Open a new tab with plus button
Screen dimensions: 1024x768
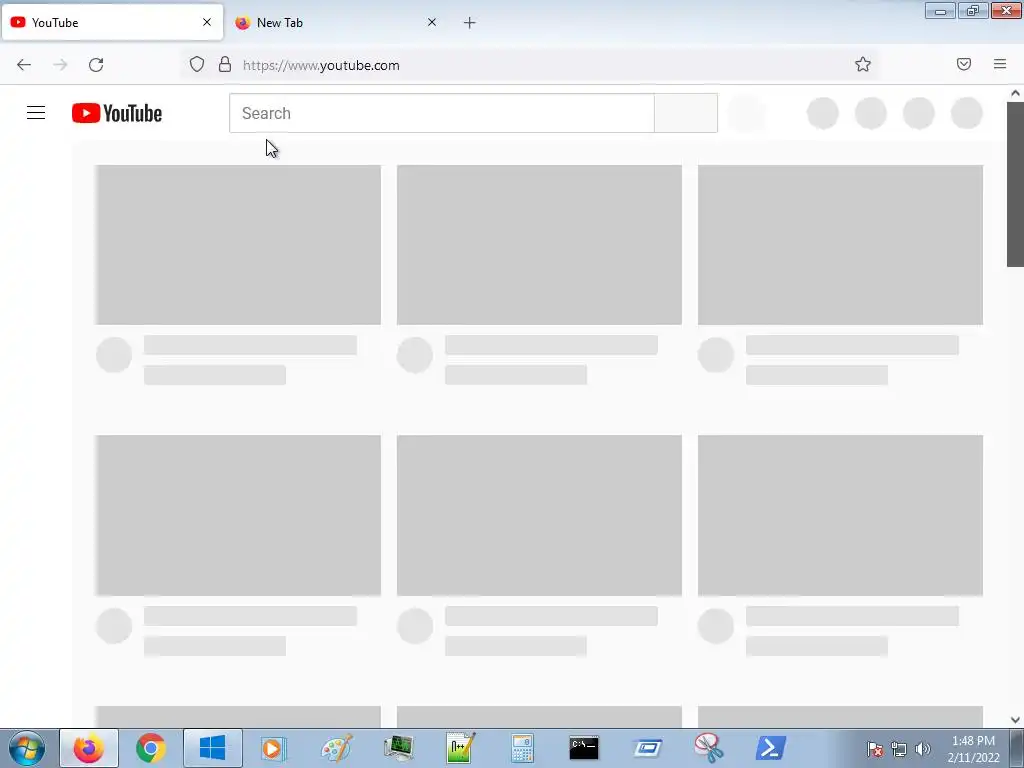[470, 23]
